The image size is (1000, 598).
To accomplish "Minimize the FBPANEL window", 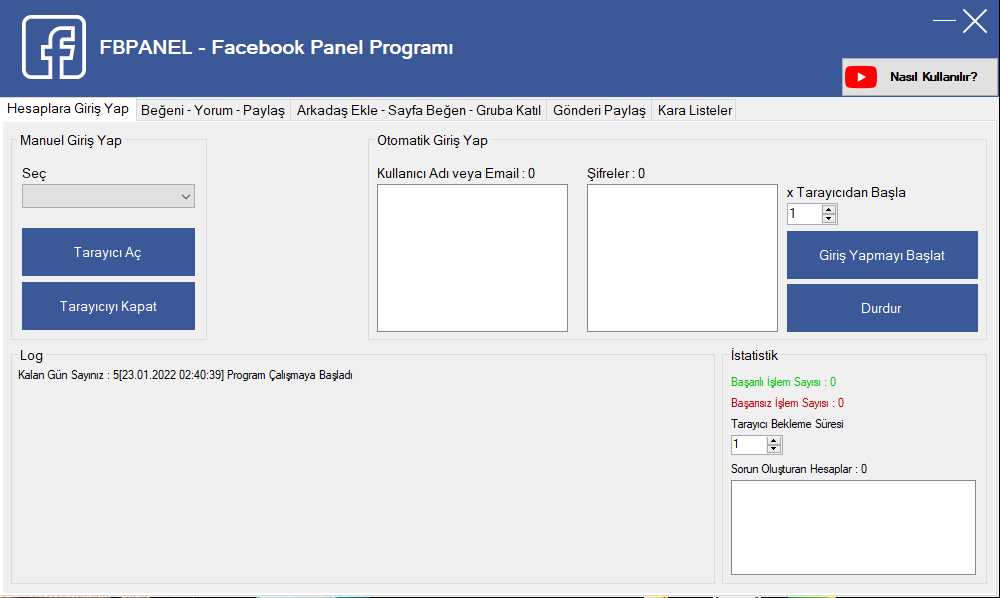I will pyautogui.click(x=944, y=21).
